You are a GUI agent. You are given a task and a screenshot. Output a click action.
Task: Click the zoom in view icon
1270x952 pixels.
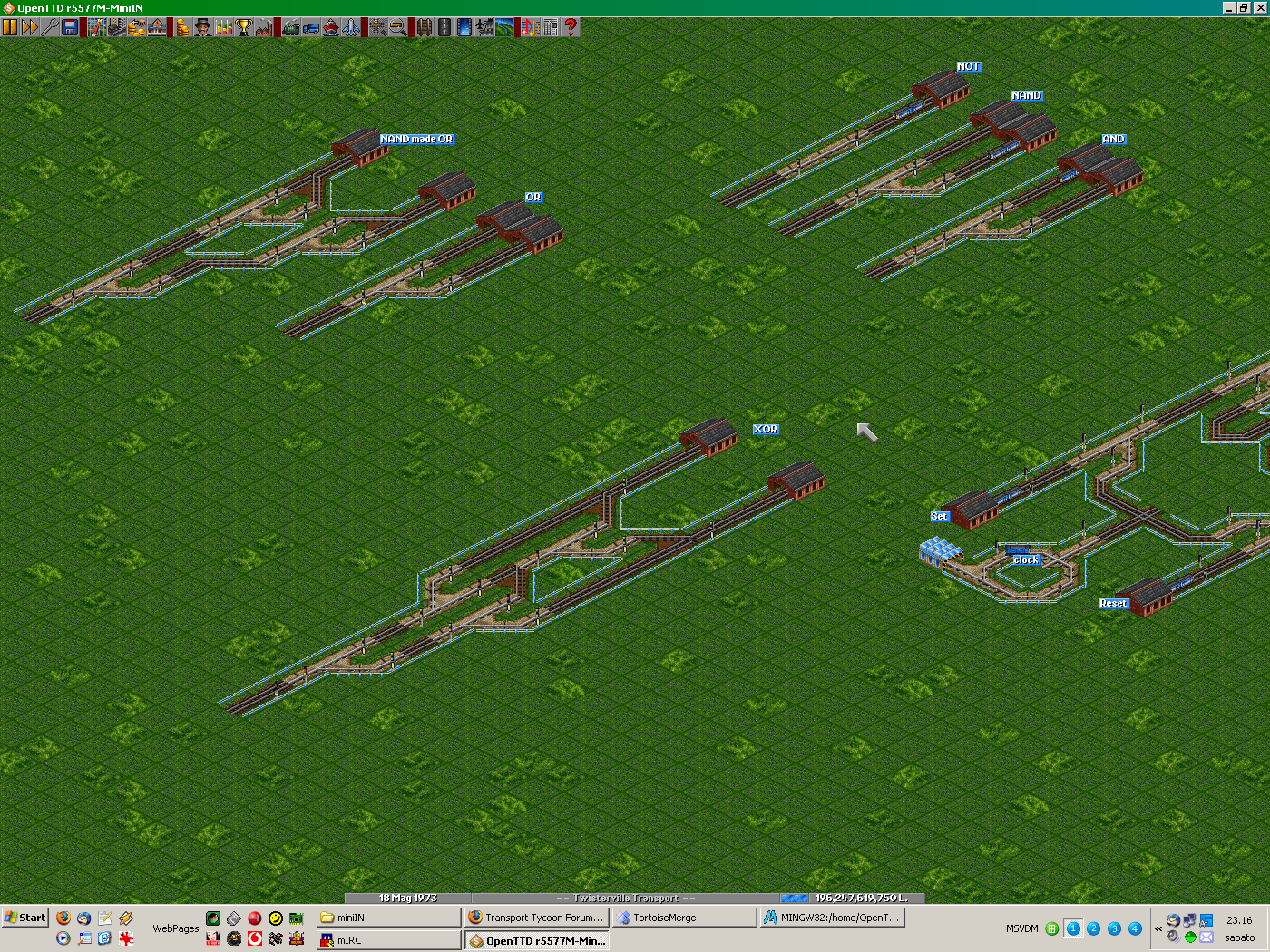coord(377,27)
